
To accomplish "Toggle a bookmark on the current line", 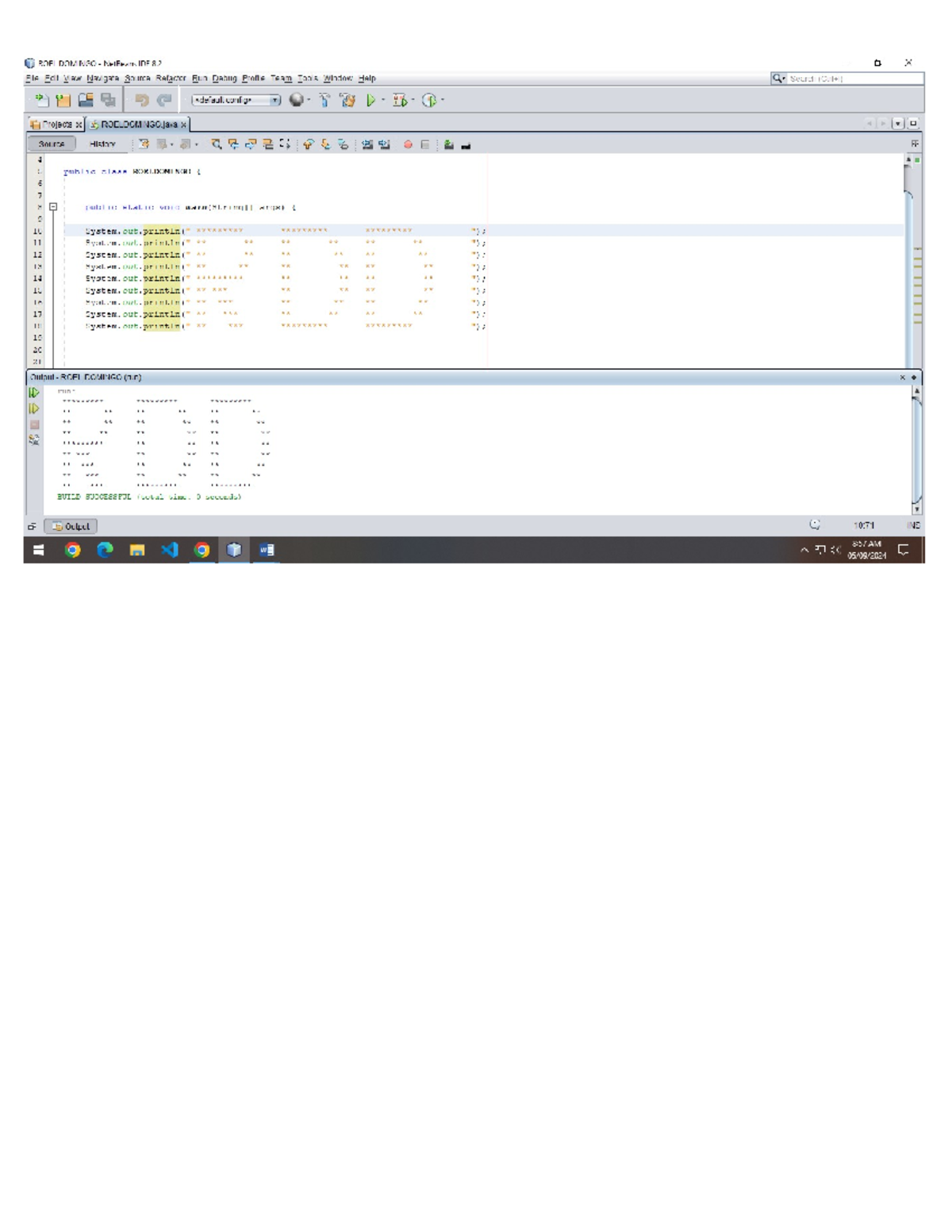I will (x=344, y=144).
